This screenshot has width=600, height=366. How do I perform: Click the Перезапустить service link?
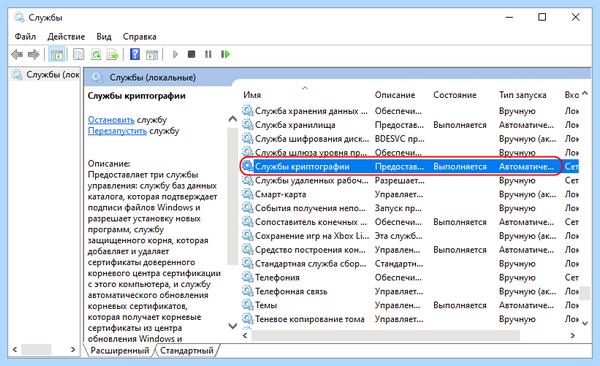click(x=117, y=131)
